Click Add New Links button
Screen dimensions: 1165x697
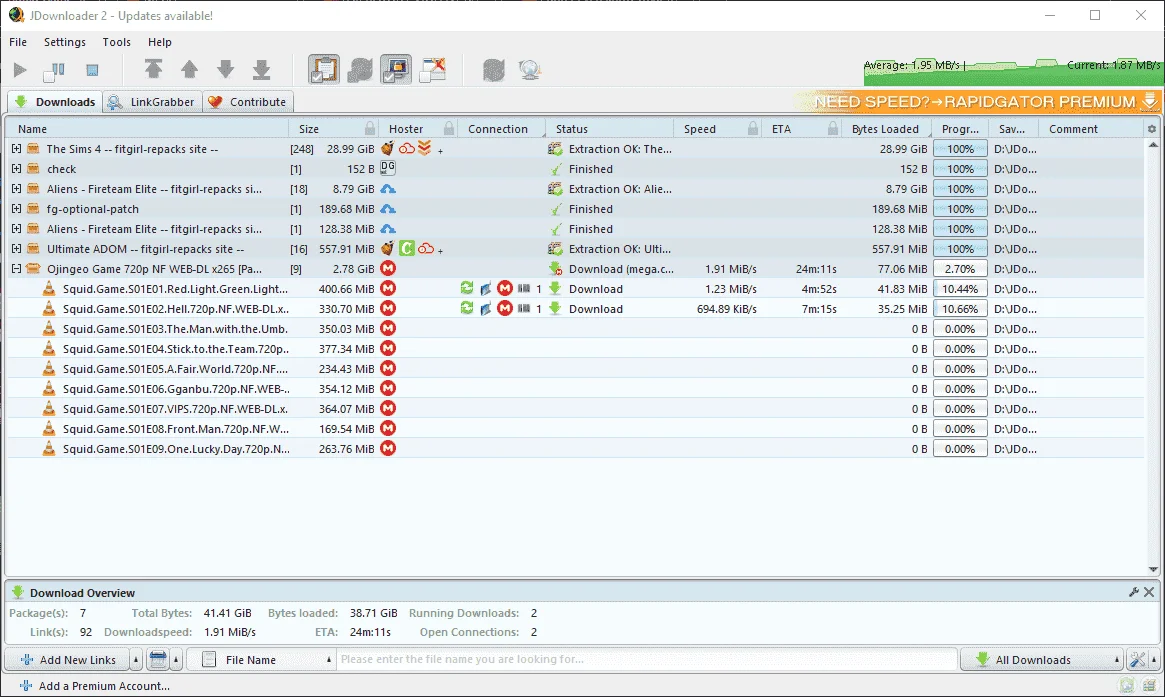[68, 659]
